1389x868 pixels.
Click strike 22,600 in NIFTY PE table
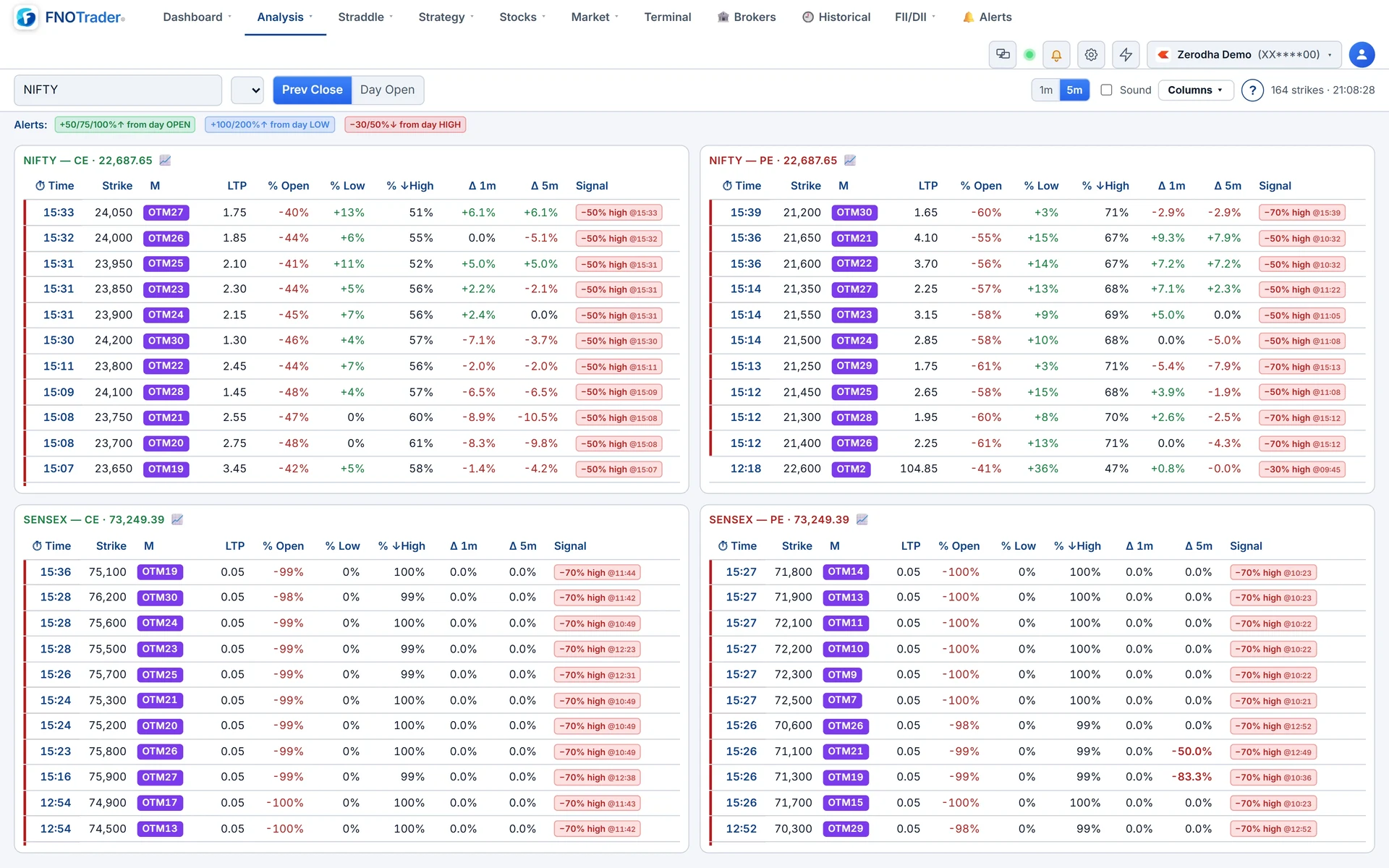click(x=802, y=469)
